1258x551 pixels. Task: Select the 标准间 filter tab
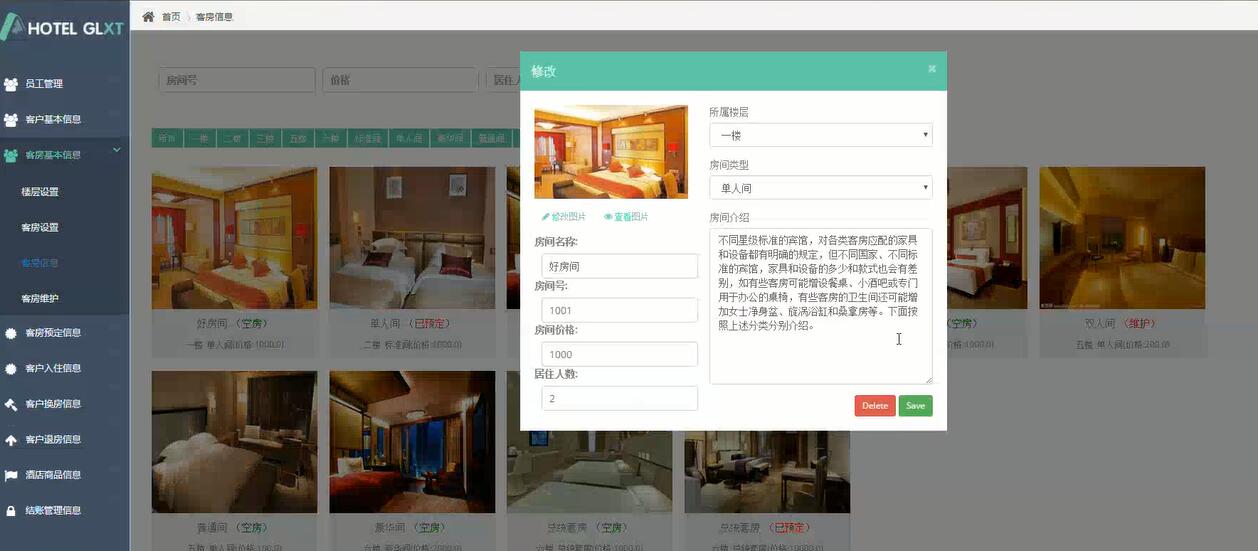click(x=368, y=139)
